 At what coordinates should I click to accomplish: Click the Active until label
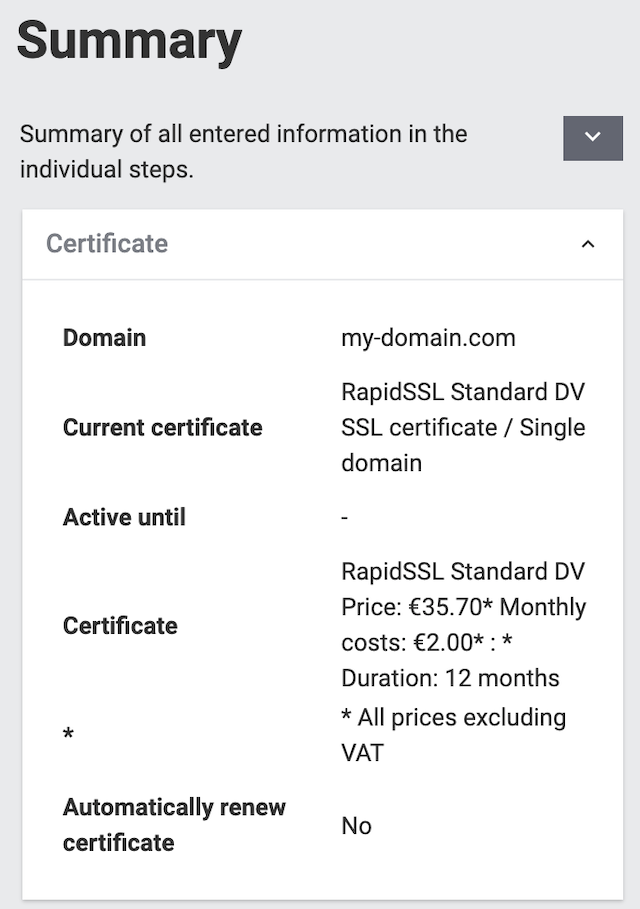[124, 517]
